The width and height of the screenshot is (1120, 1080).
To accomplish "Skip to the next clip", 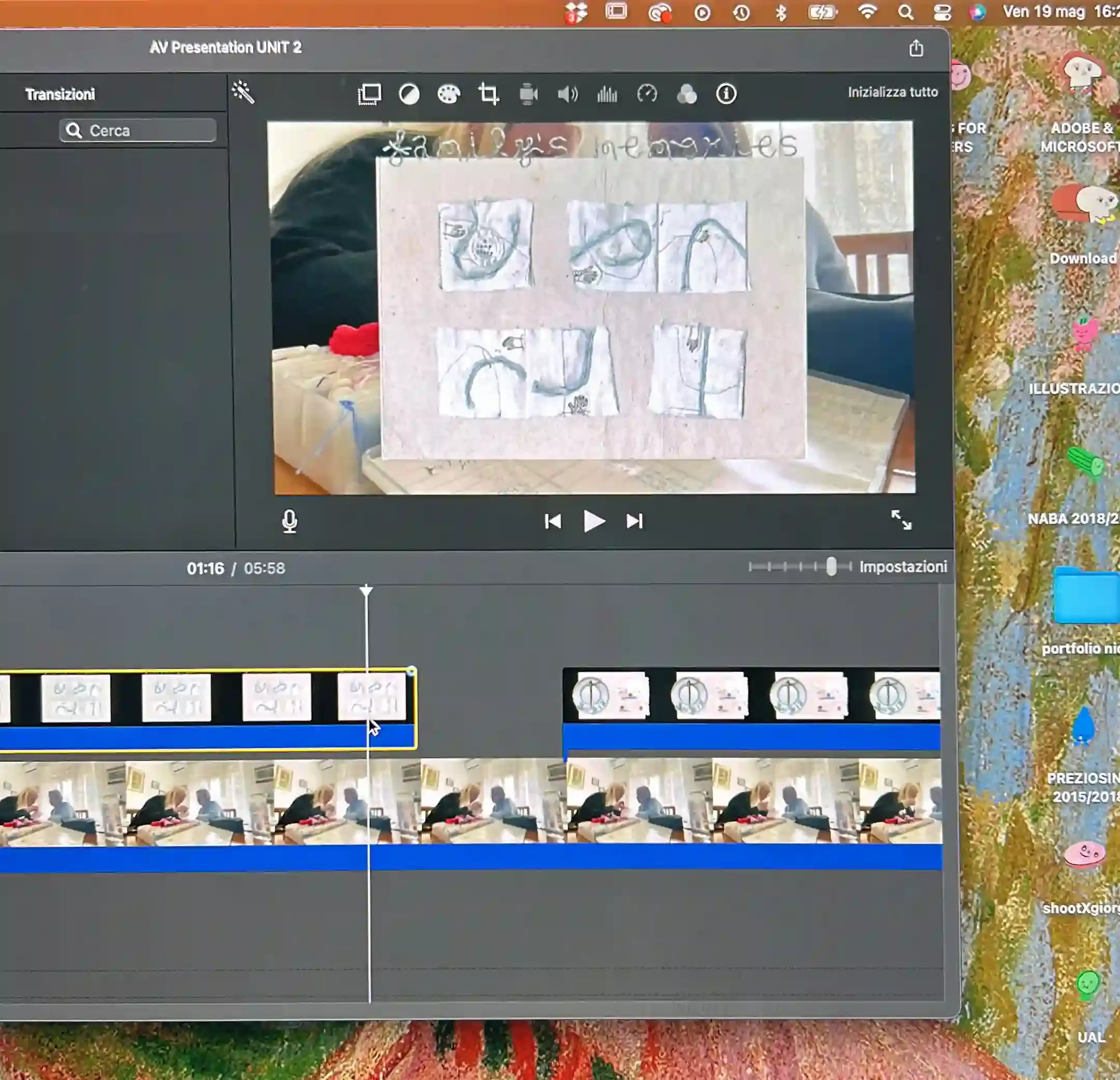I will click(x=634, y=521).
